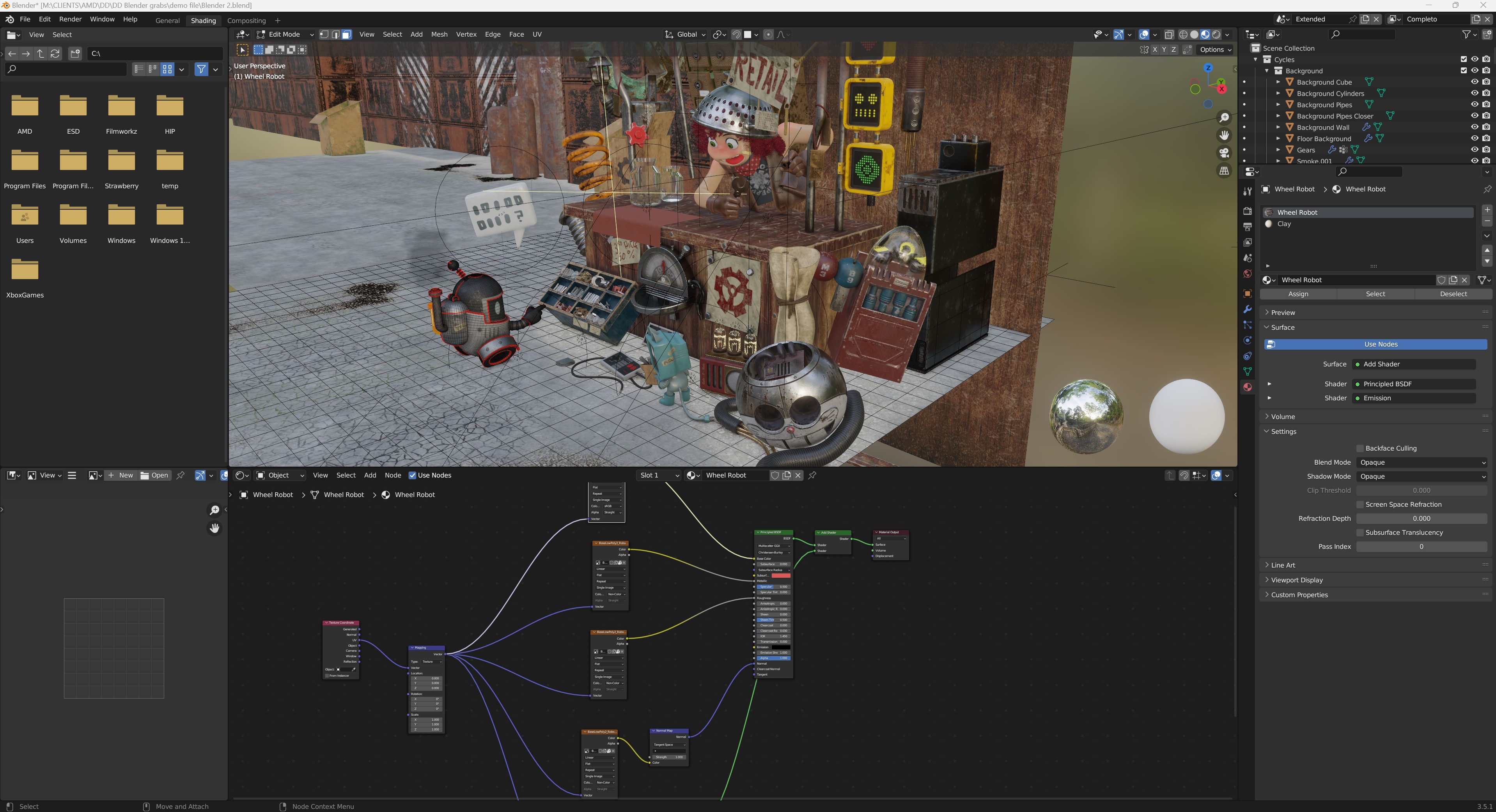Switch file browser to vertical list view

point(139,69)
